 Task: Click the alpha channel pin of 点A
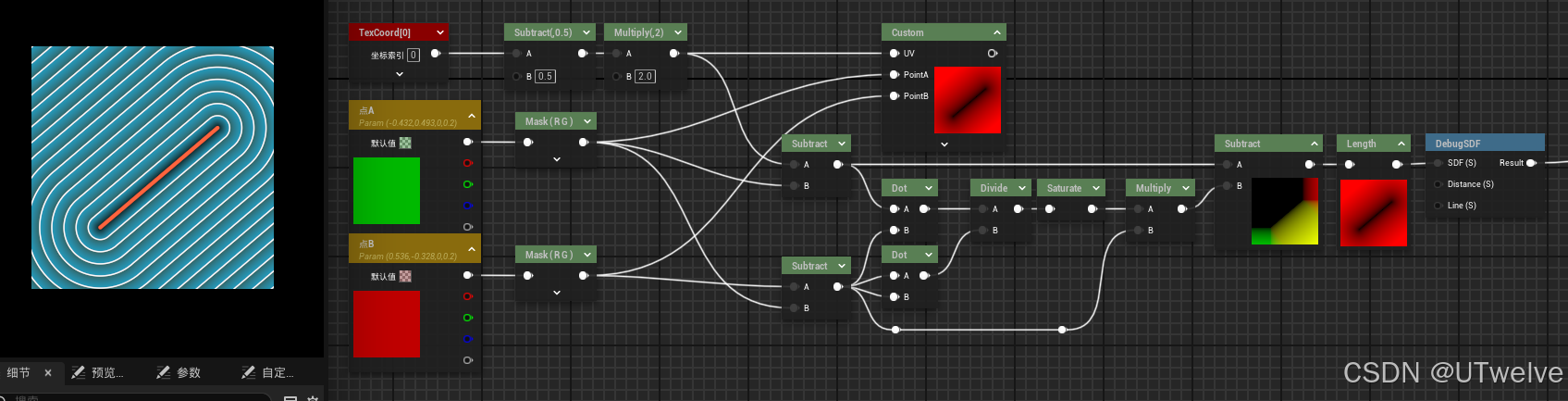pos(467,227)
